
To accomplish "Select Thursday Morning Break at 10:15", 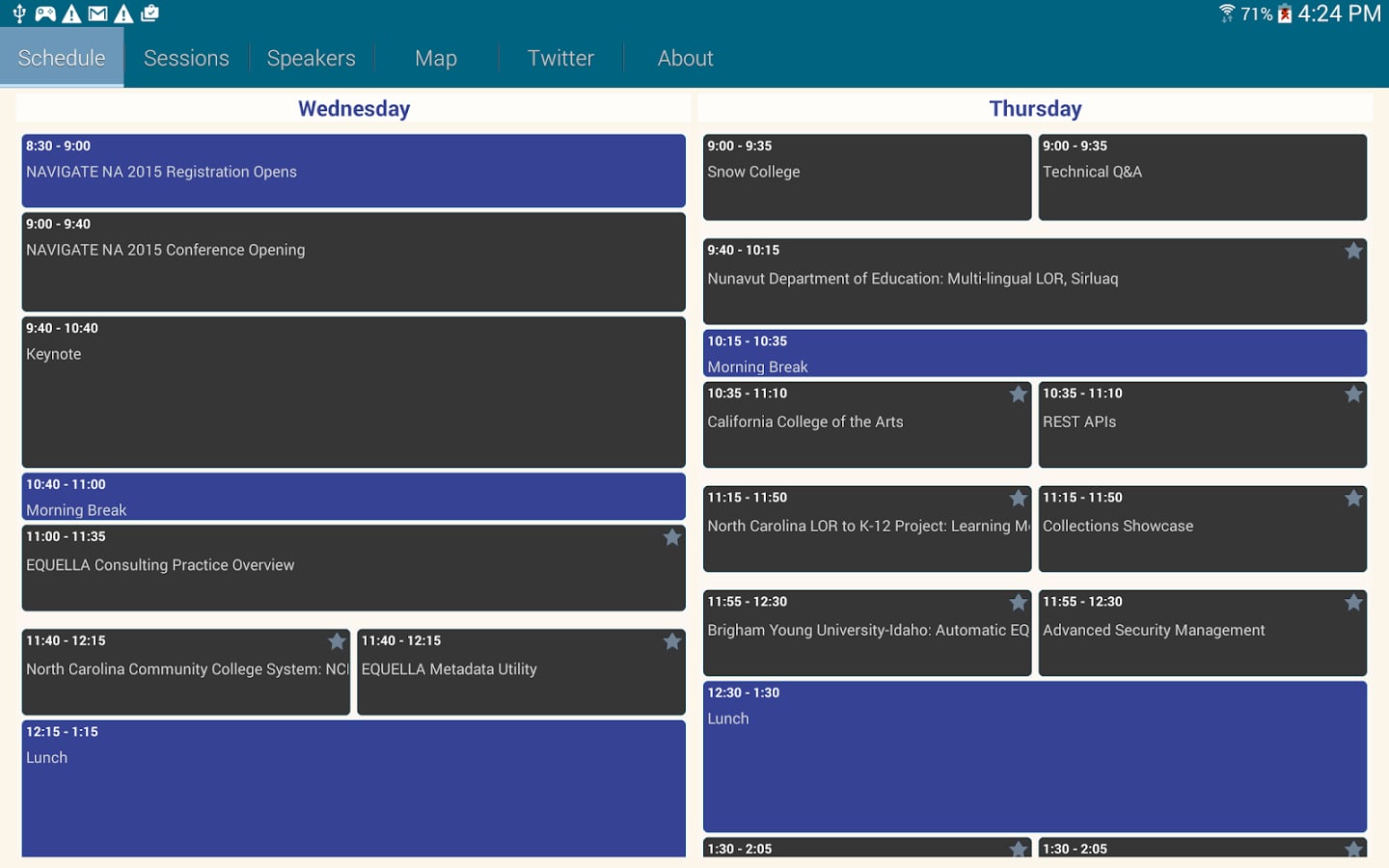I will (x=1035, y=353).
